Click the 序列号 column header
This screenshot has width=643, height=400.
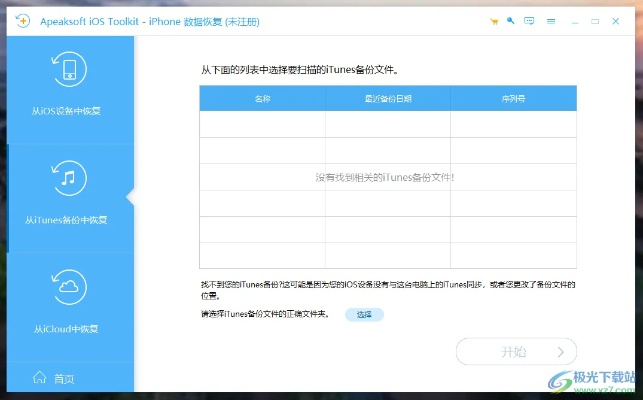(x=513, y=98)
